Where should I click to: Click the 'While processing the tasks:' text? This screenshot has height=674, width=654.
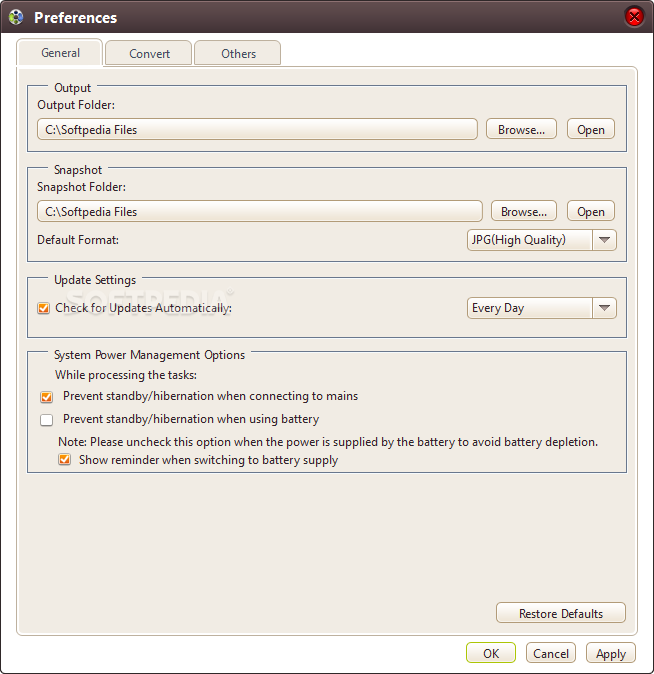[x=126, y=375]
